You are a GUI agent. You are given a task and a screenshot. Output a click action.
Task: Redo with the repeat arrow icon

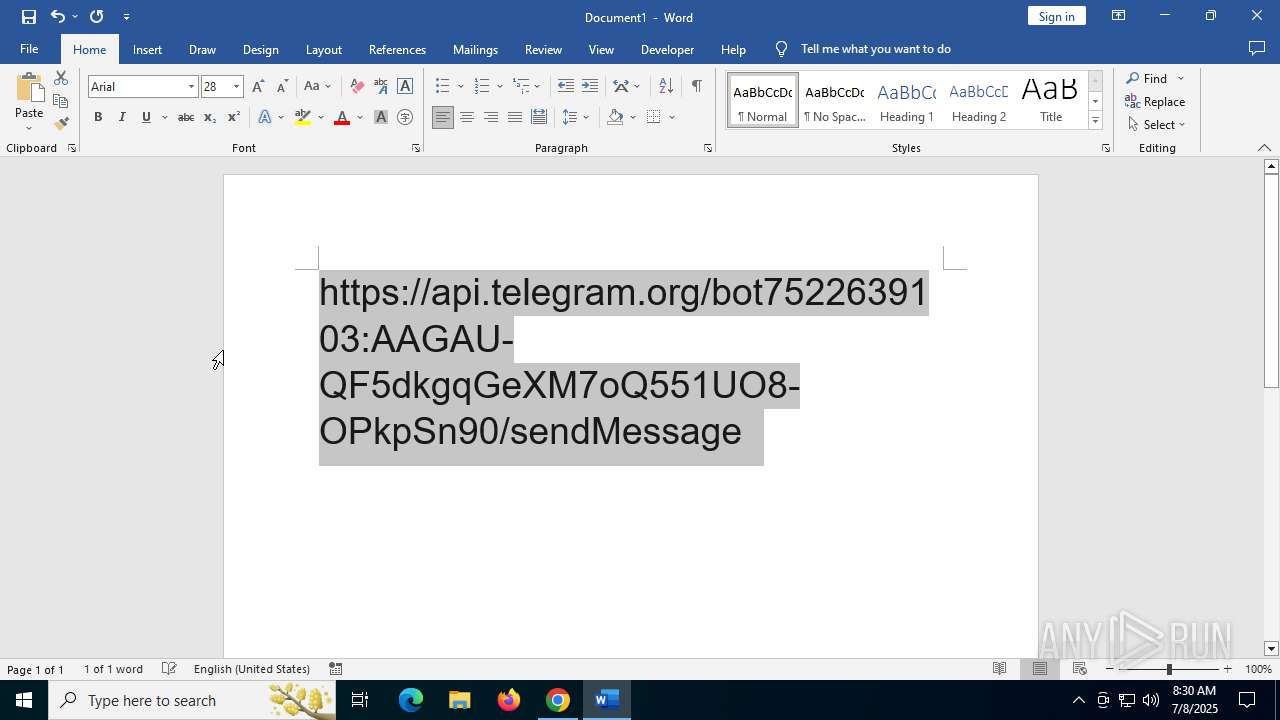pyautogui.click(x=96, y=17)
